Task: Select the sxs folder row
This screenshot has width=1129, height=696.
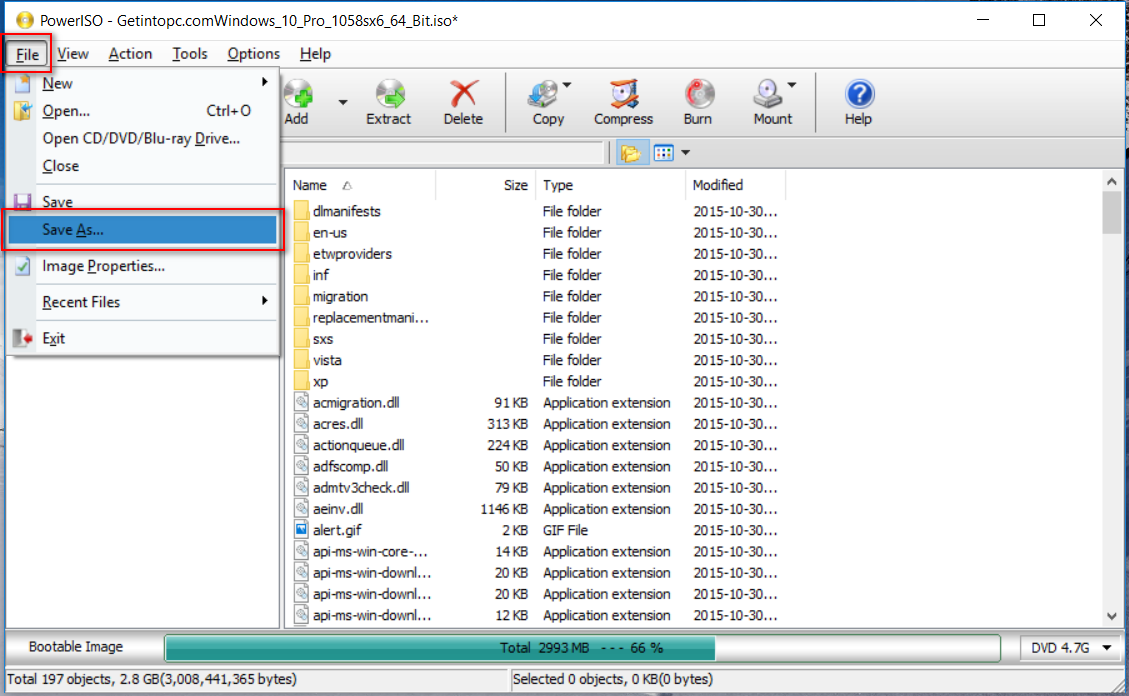Action: click(x=535, y=338)
